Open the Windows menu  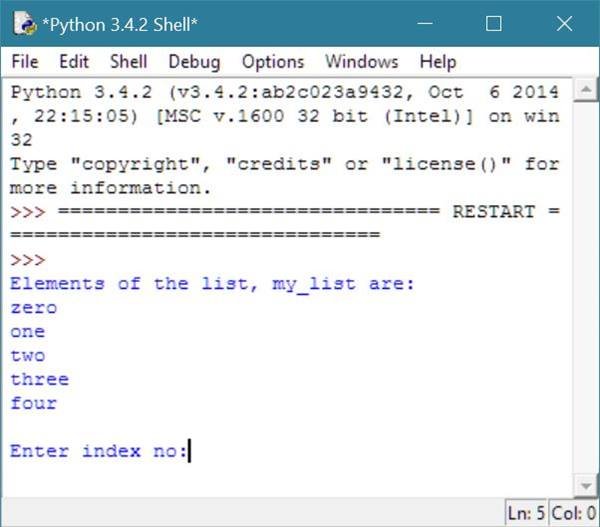click(362, 62)
